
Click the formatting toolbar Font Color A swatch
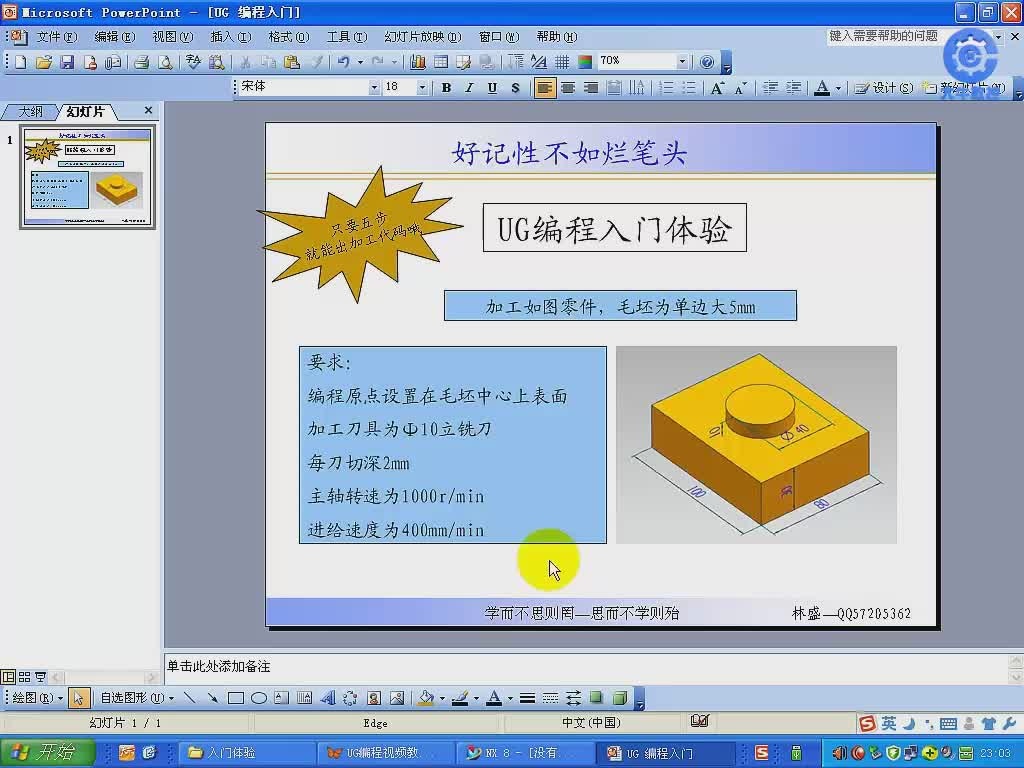pyautogui.click(x=822, y=88)
